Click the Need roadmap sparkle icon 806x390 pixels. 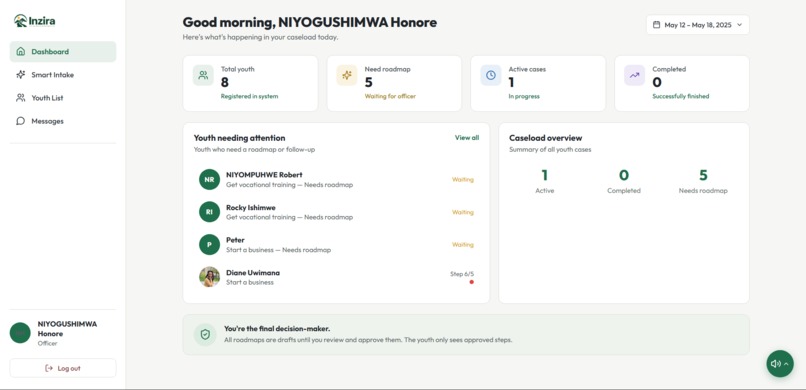click(347, 75)
